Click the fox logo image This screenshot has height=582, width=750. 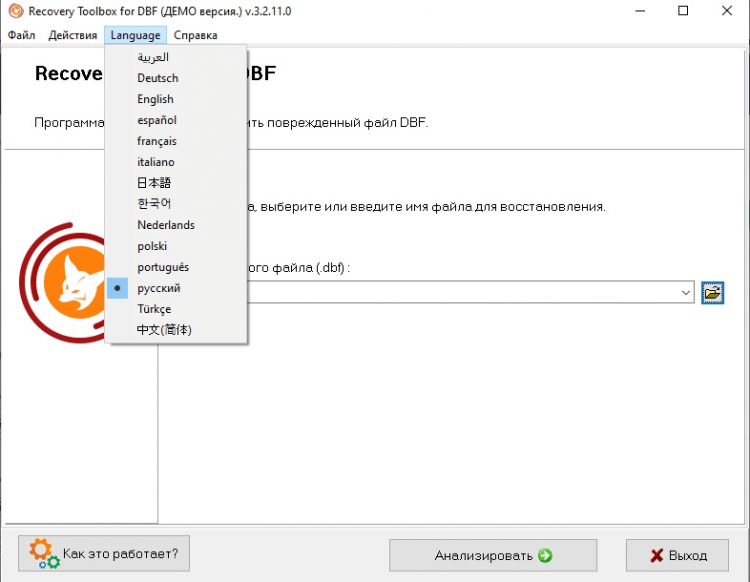[x=62, y=282]
